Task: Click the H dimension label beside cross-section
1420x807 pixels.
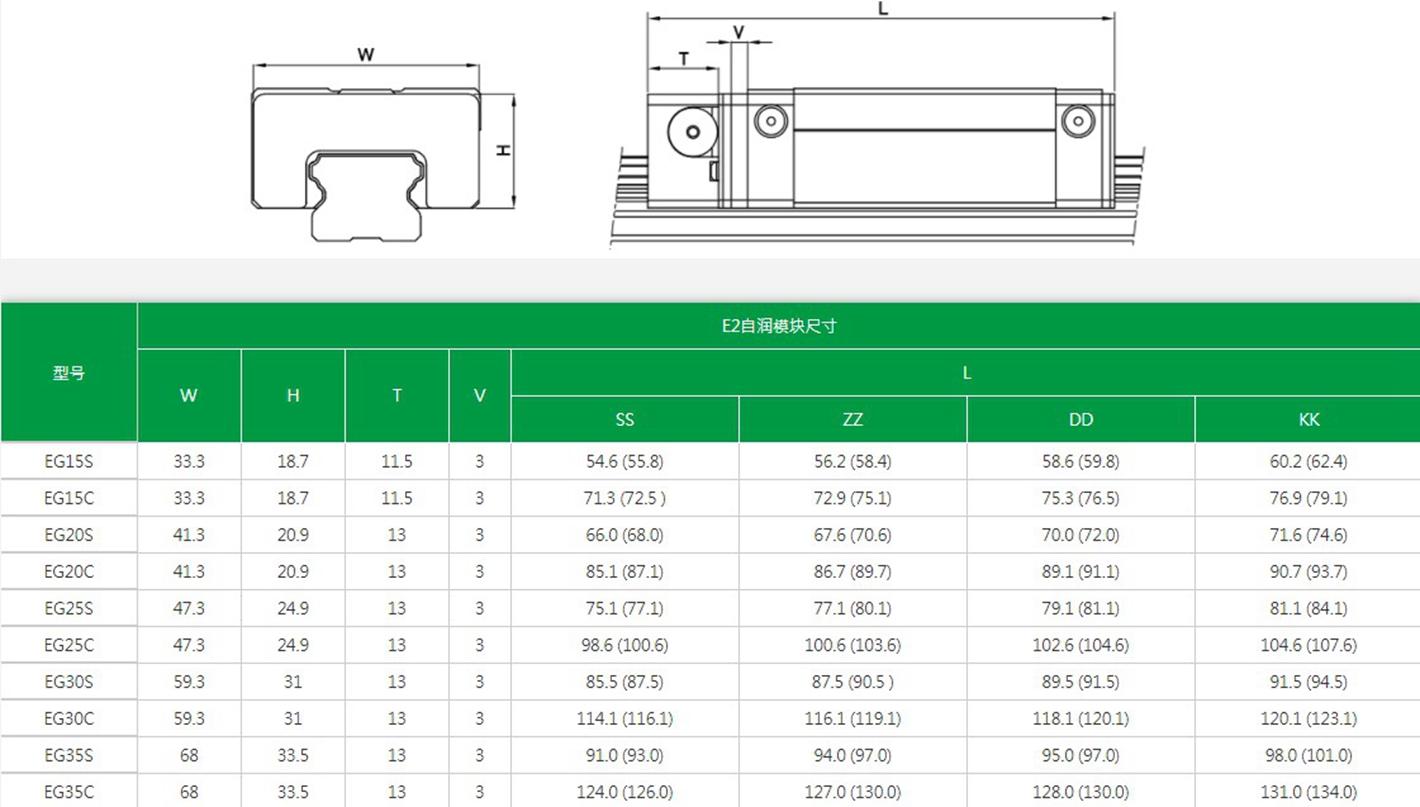Action: click(x=505, y=150)
